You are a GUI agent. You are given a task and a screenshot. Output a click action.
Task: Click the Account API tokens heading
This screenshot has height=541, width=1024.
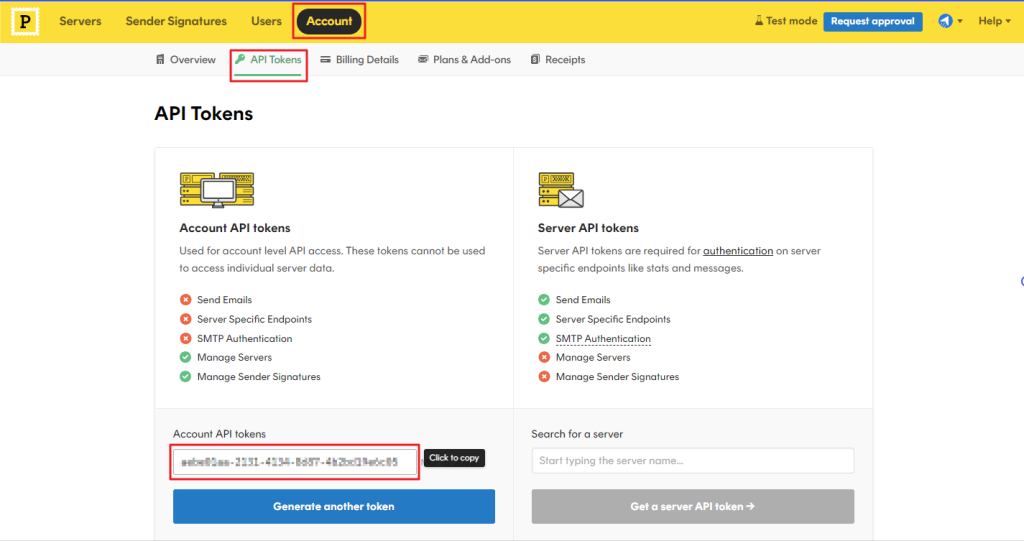pos(235,228)
